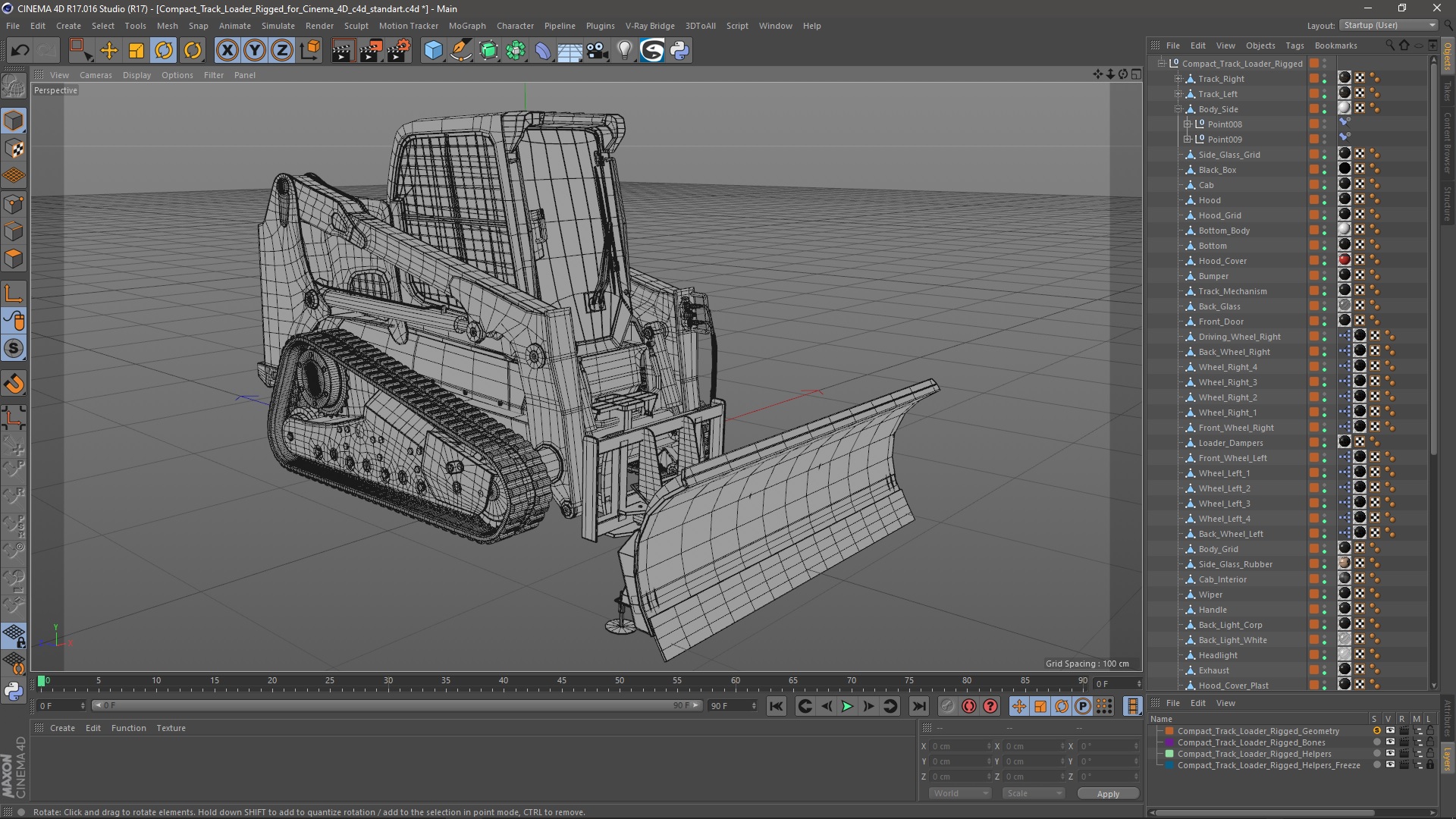The height and width of the screenshot is (819, 1456).
Task: Toggle view visibility of Rigged_Bones layer
Action: pos(1390,742)
